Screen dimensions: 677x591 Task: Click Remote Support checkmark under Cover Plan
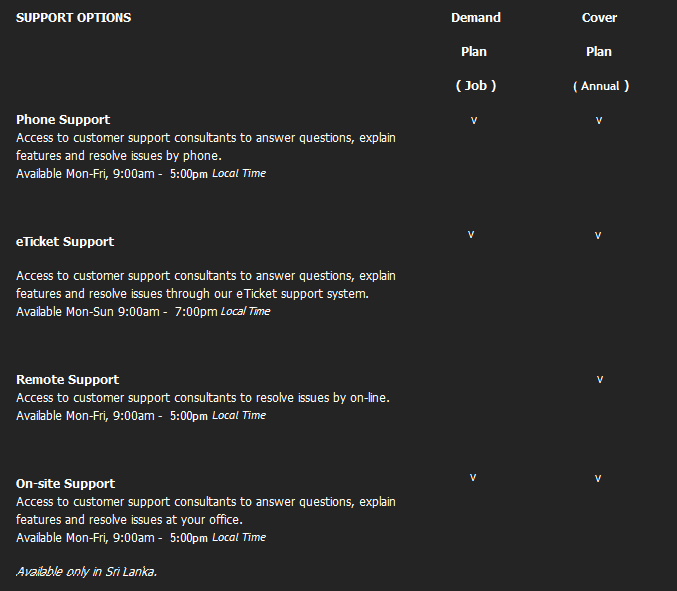(x=600, y=379)
